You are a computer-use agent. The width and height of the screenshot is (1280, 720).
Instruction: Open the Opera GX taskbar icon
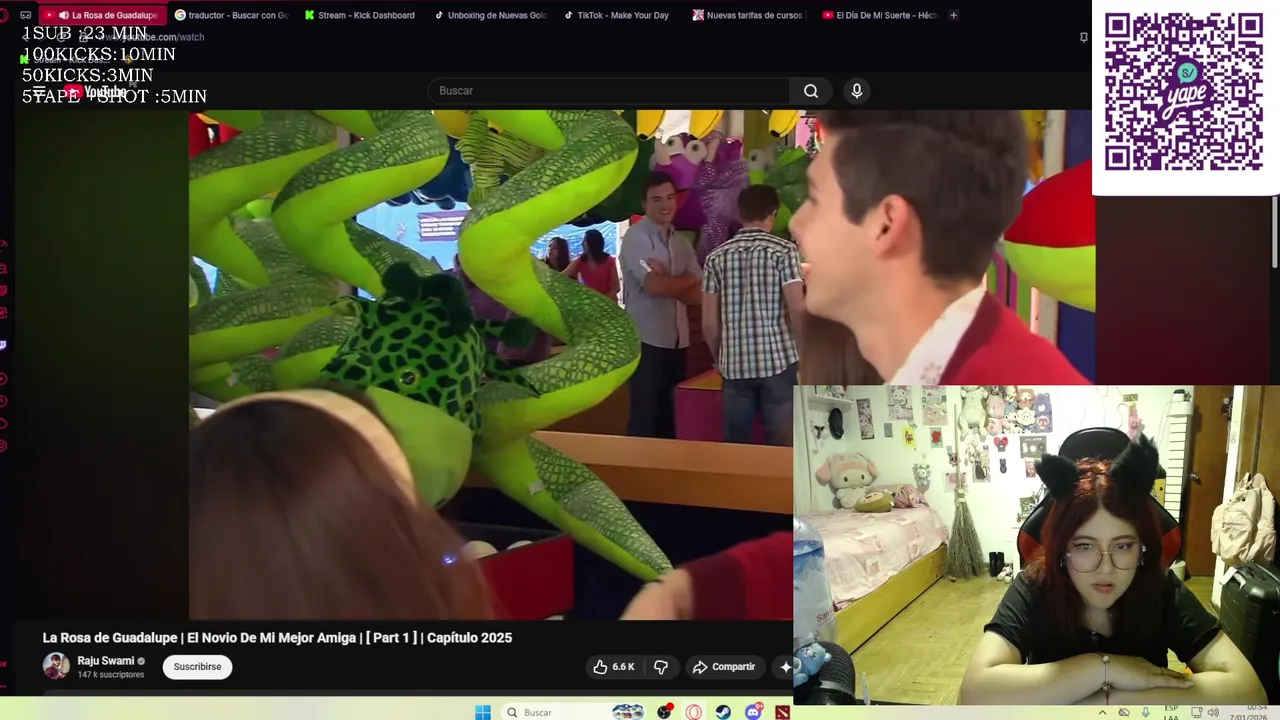pos(693,712)
